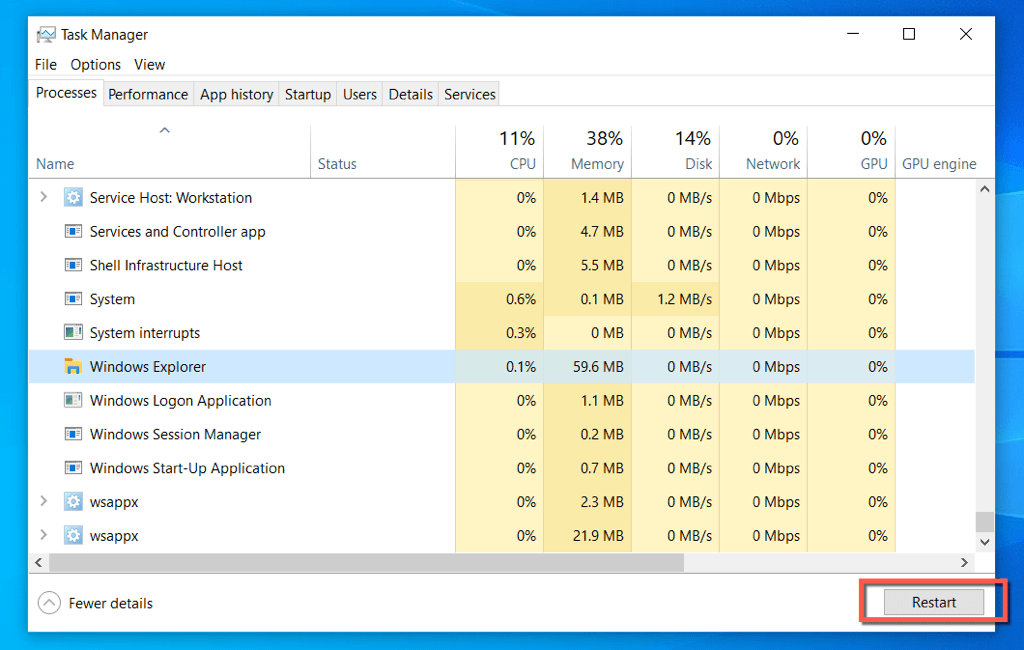Image resolution: width=1024 pixels, height=650 pixels.
Task: Click the Service Host: Workstation gear icon
Action: click(73, 198)
